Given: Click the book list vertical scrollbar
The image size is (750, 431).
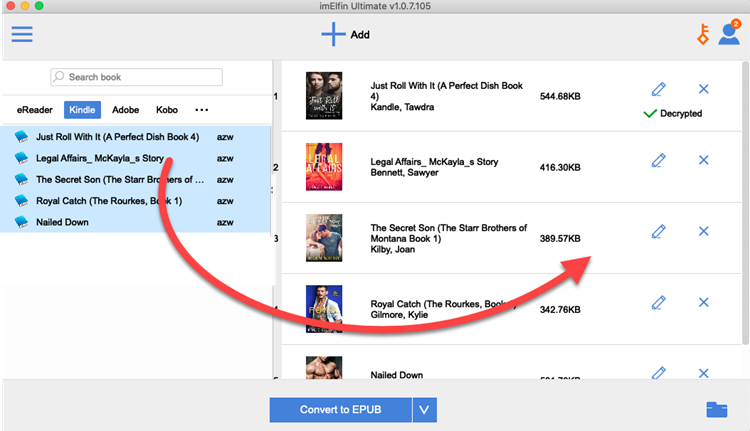Looking at the screenshot, I should point(745,203).
